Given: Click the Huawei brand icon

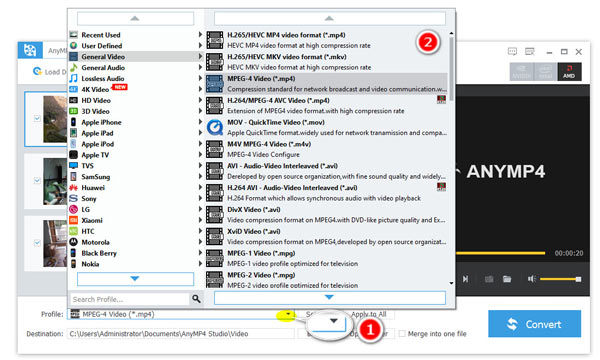Looking at the screenshot, I should tap(73, 187).
